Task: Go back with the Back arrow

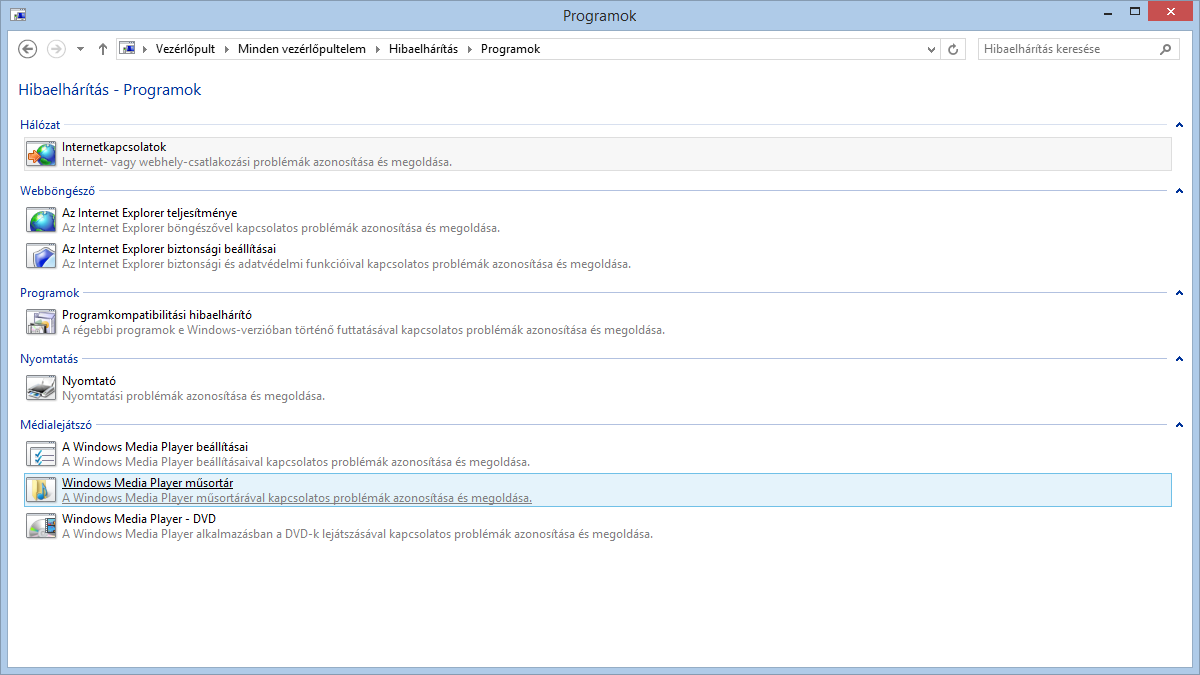Action: [x=28, y=49]
